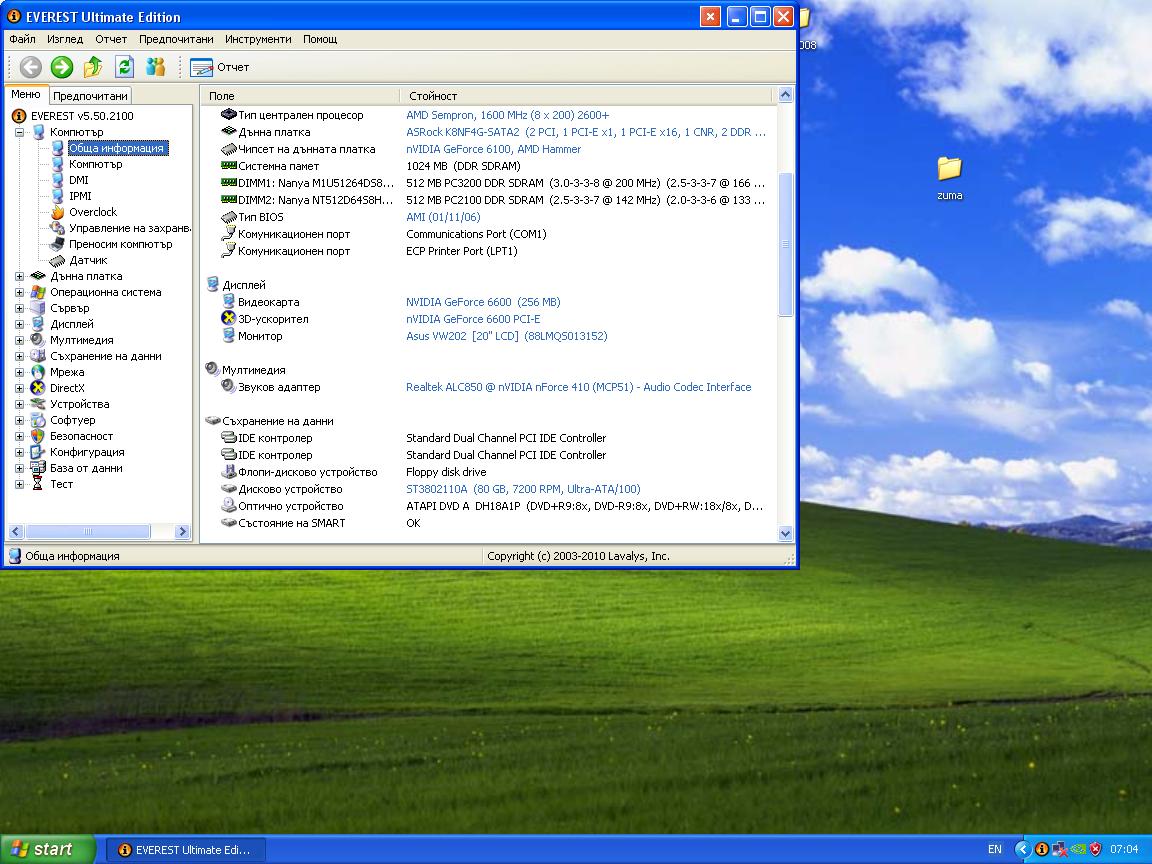Viewport: 1152px width, 864px height.
Task: Expand the Дънна платка tree node
Action: click(x=20, y=277)
